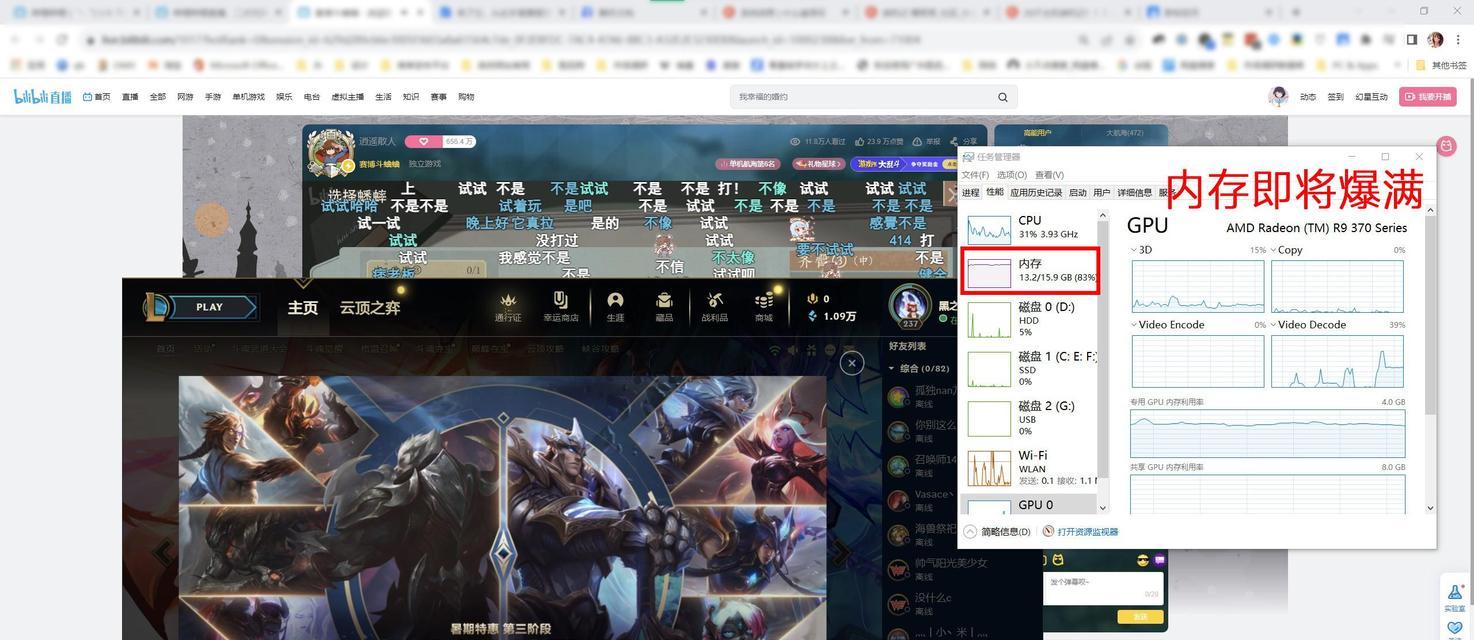Select 磁盘 2 (G:) USB item

point(1029,418)
